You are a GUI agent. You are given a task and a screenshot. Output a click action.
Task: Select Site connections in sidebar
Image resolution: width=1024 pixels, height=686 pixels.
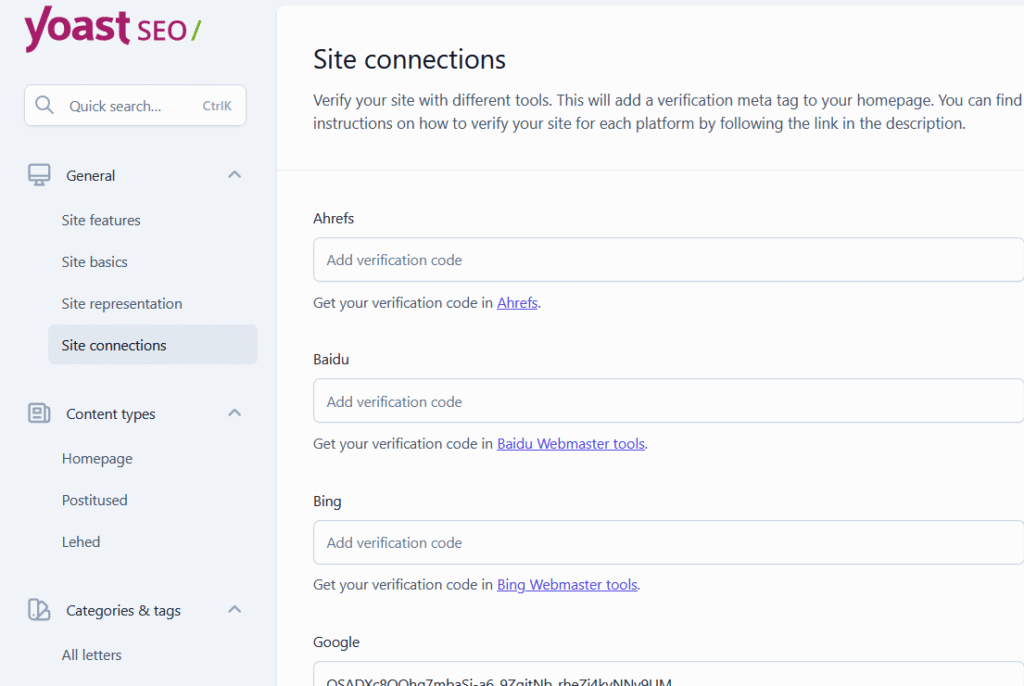pos(114,345)
